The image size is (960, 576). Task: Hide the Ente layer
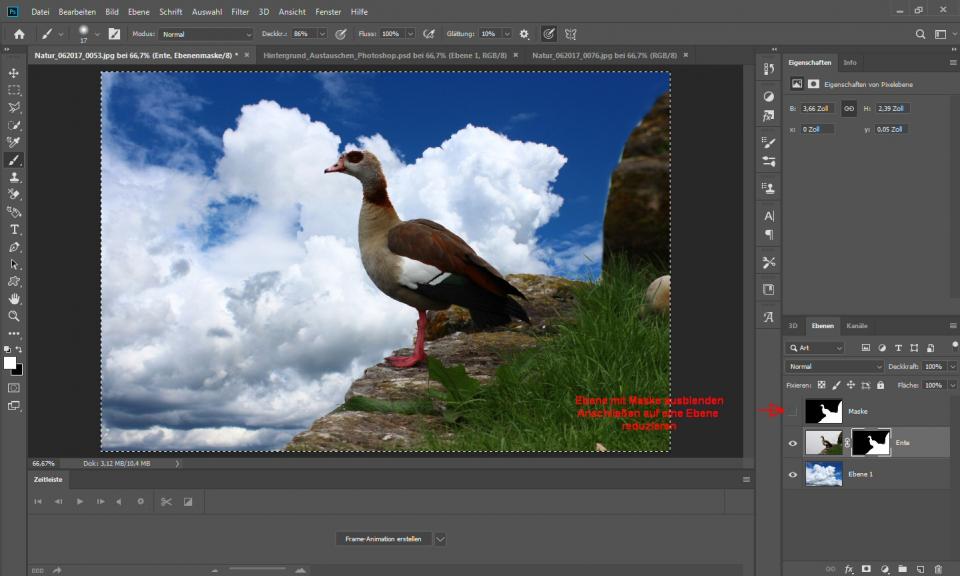point(793,443)
